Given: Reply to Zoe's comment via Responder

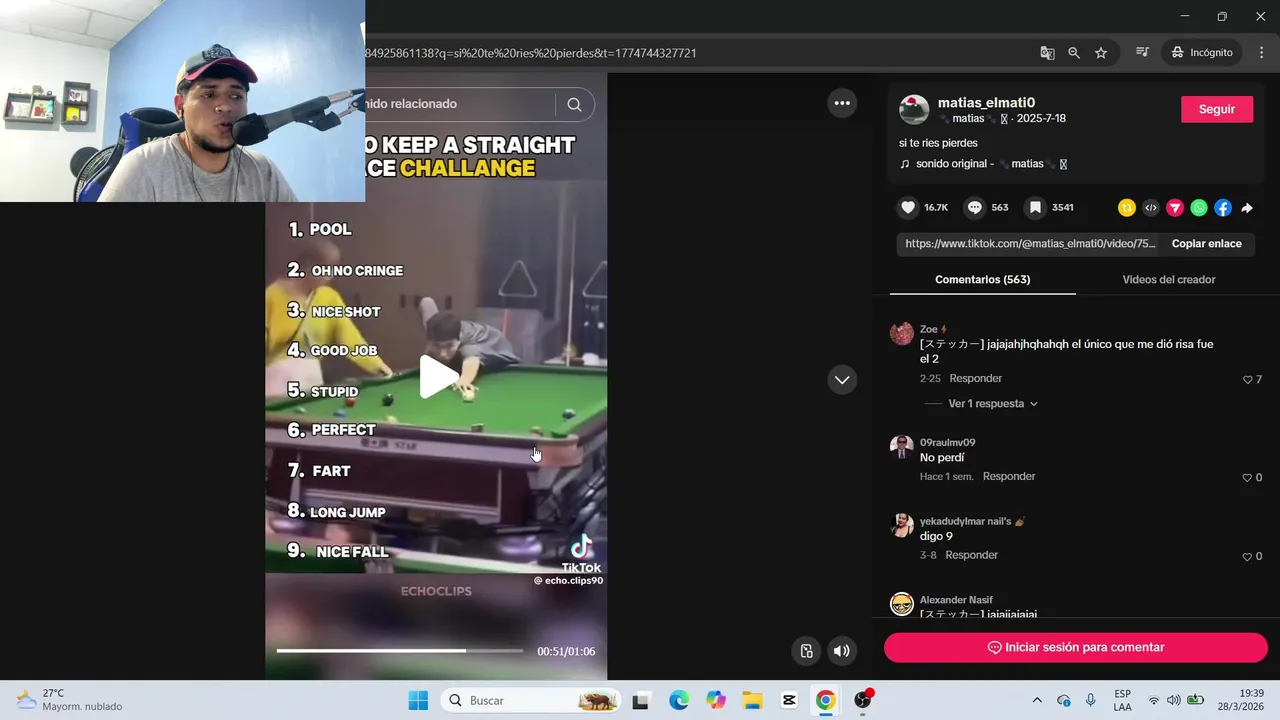Looking at the screenshot, I should click(x=976, y=379).
